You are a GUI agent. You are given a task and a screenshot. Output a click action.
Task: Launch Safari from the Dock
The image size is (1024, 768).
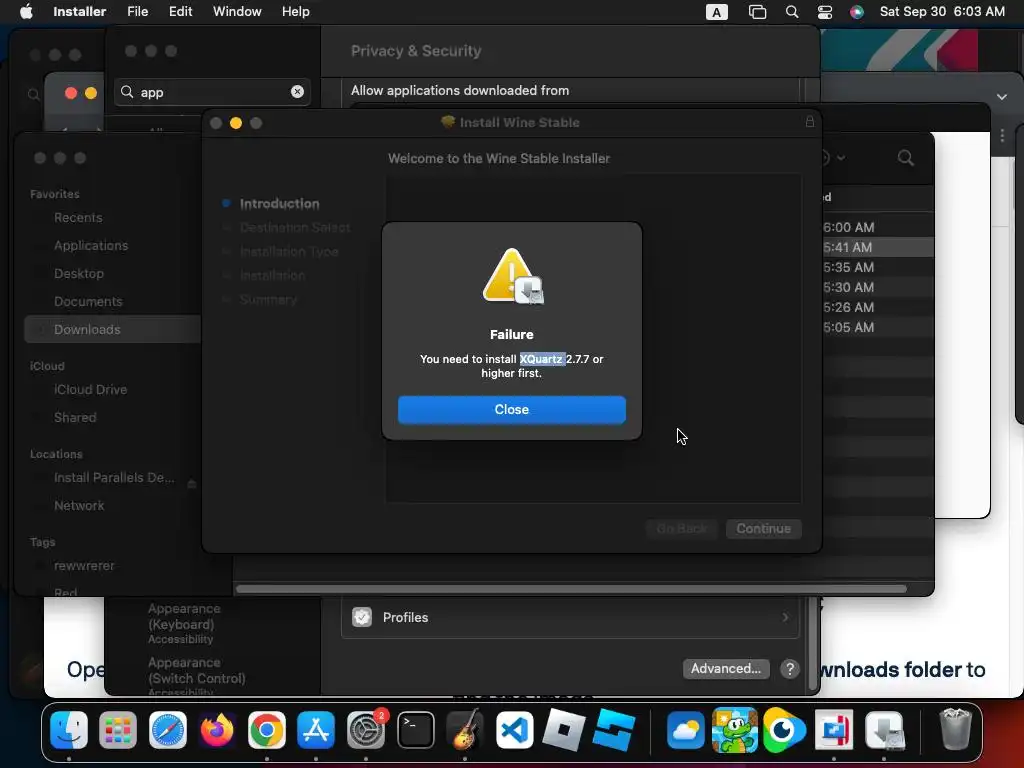168,729
